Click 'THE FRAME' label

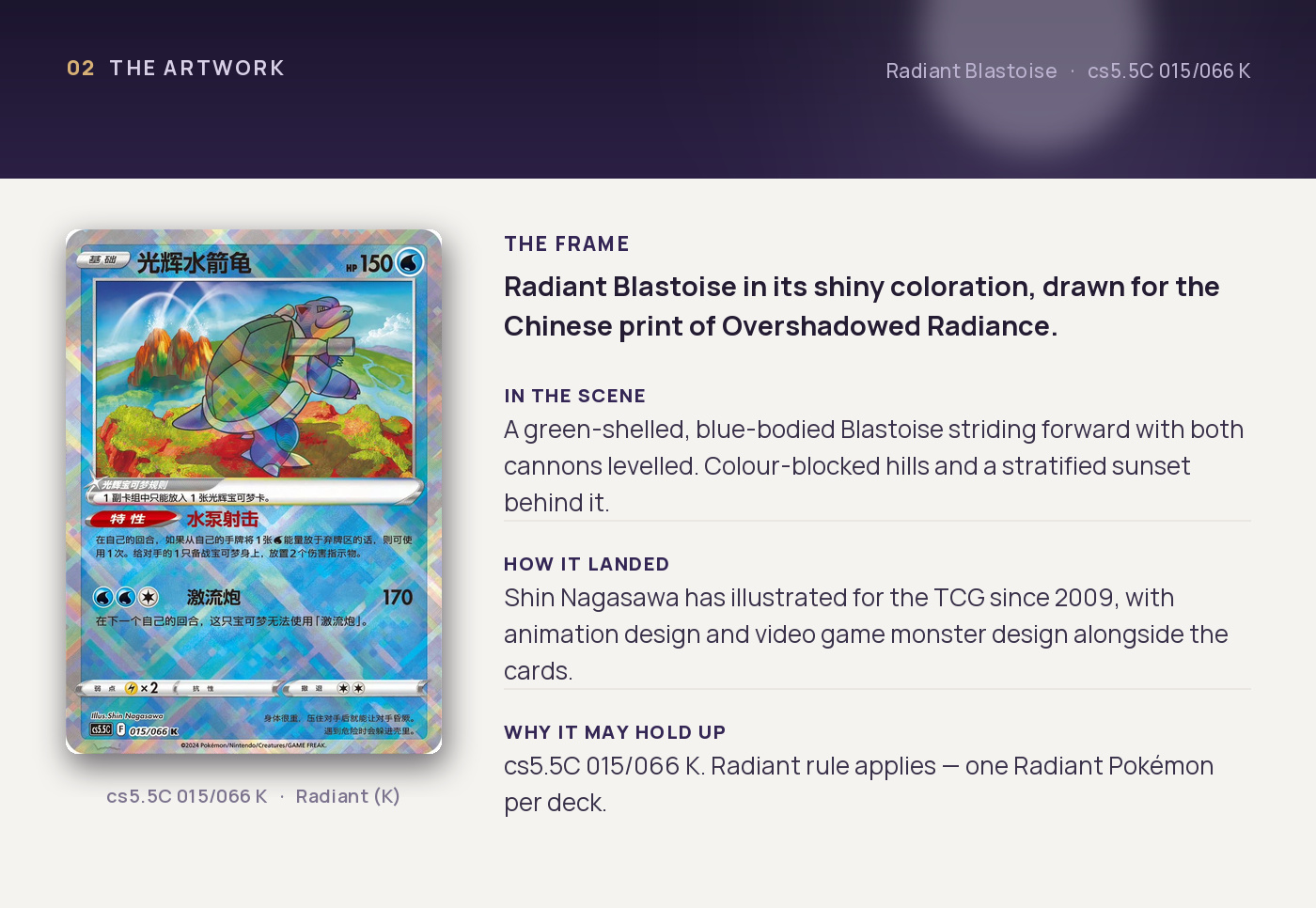pos(567,244)
